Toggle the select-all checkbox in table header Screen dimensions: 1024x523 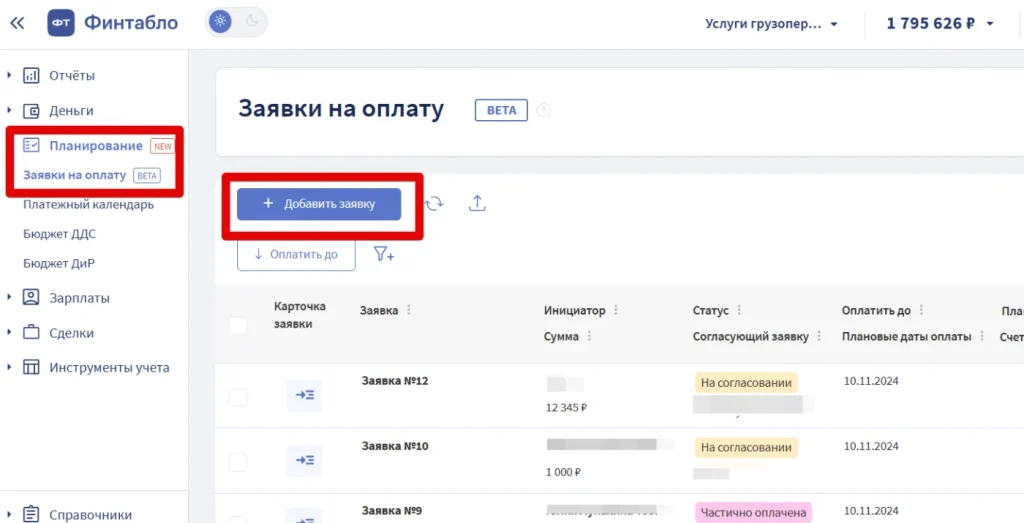pos(238,325)
